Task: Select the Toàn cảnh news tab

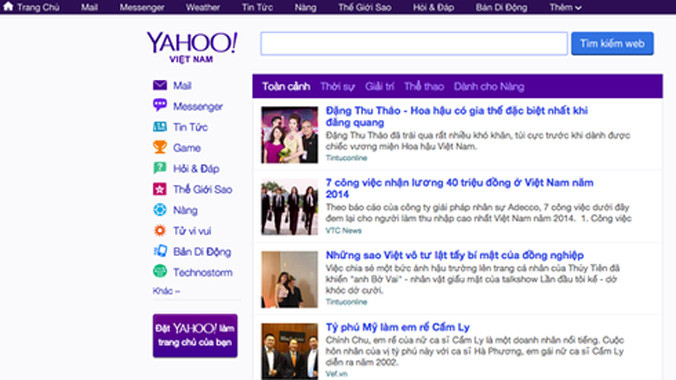Action: [x=286, y=86]
